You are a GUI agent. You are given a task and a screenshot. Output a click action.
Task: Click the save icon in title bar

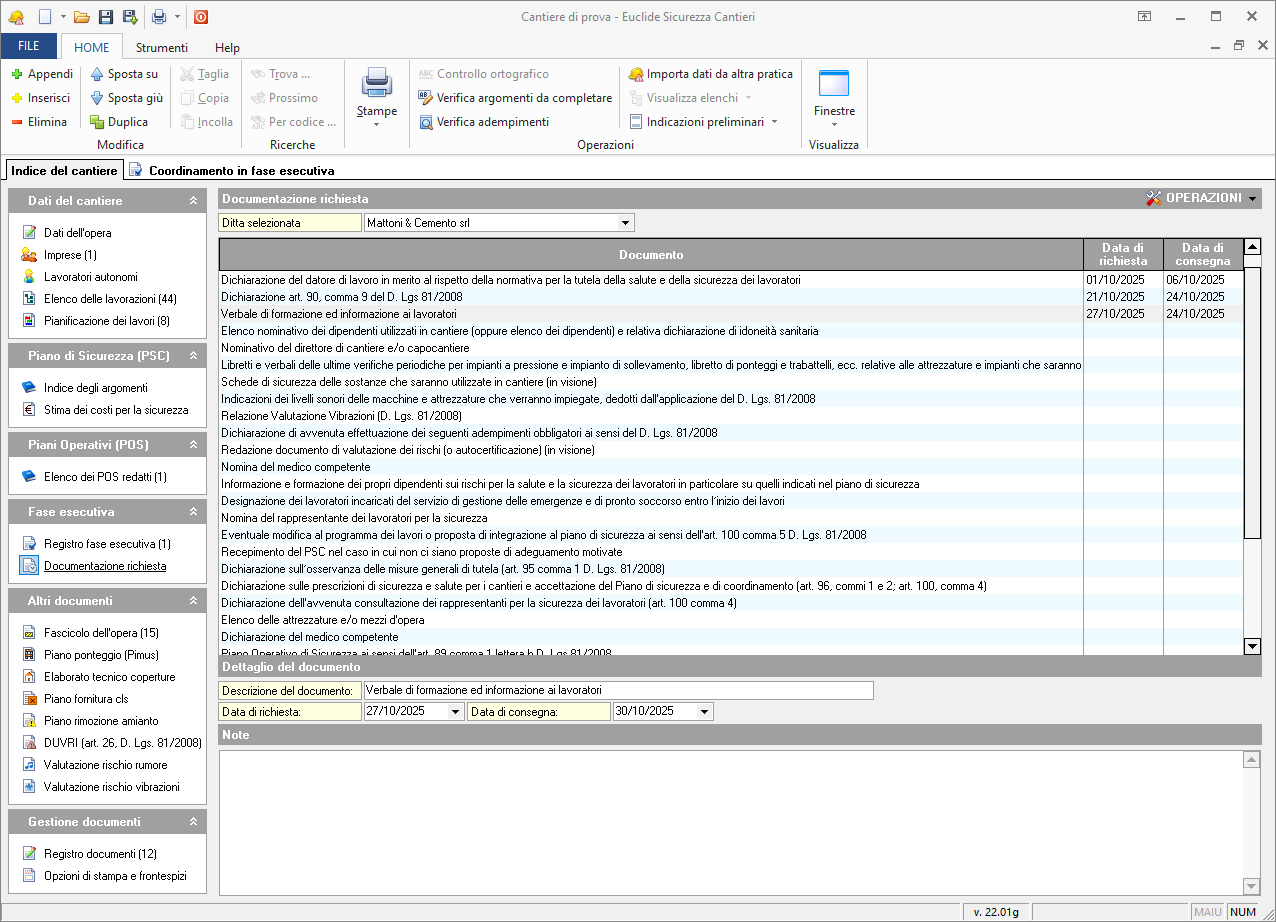click(106, 17)
